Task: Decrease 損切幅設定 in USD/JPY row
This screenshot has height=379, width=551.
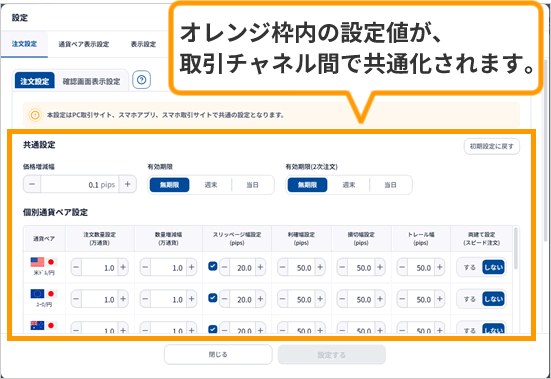Action: pos(342,267)
